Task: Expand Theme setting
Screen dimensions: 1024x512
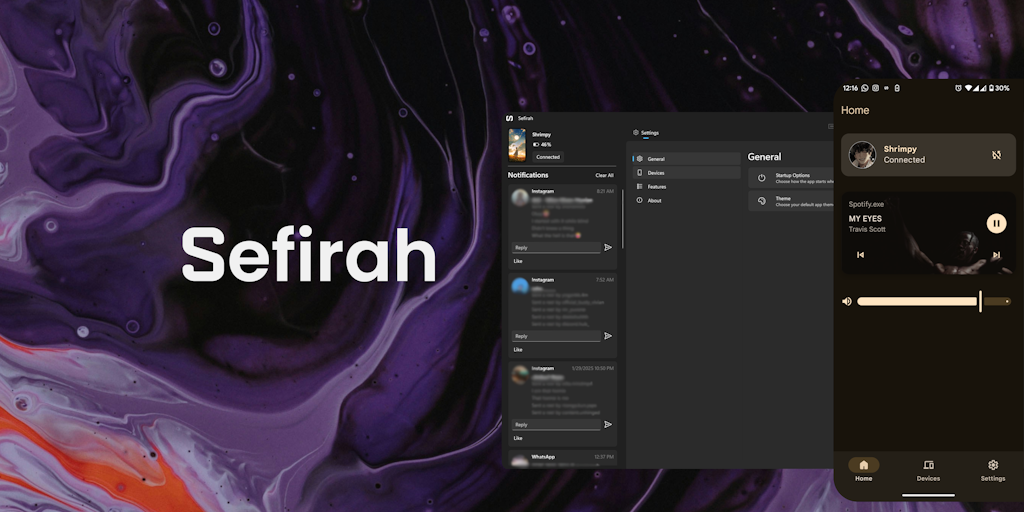Action: tap(791, 201)
